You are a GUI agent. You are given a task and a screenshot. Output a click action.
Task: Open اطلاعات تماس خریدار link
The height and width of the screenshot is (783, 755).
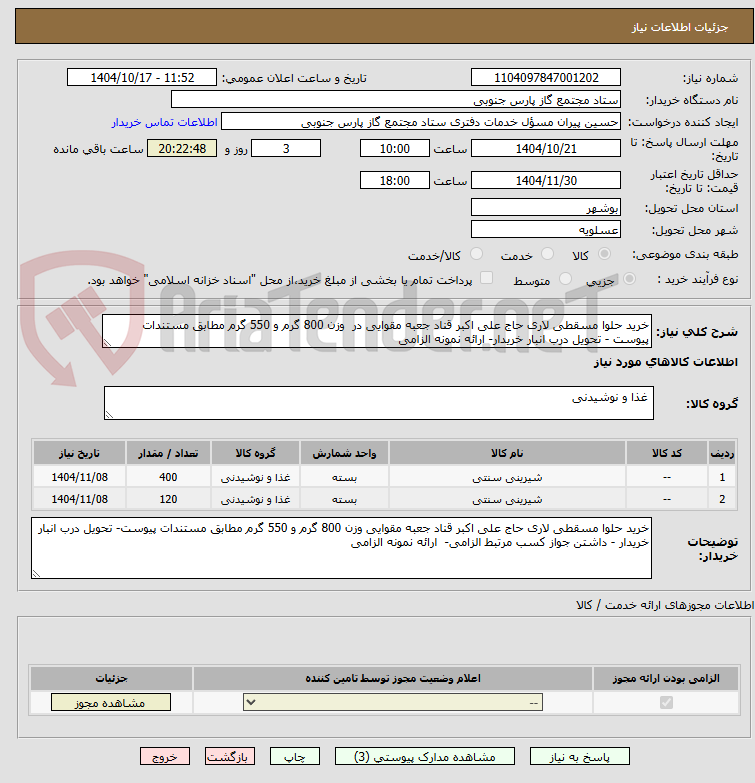tap(164, 122)
